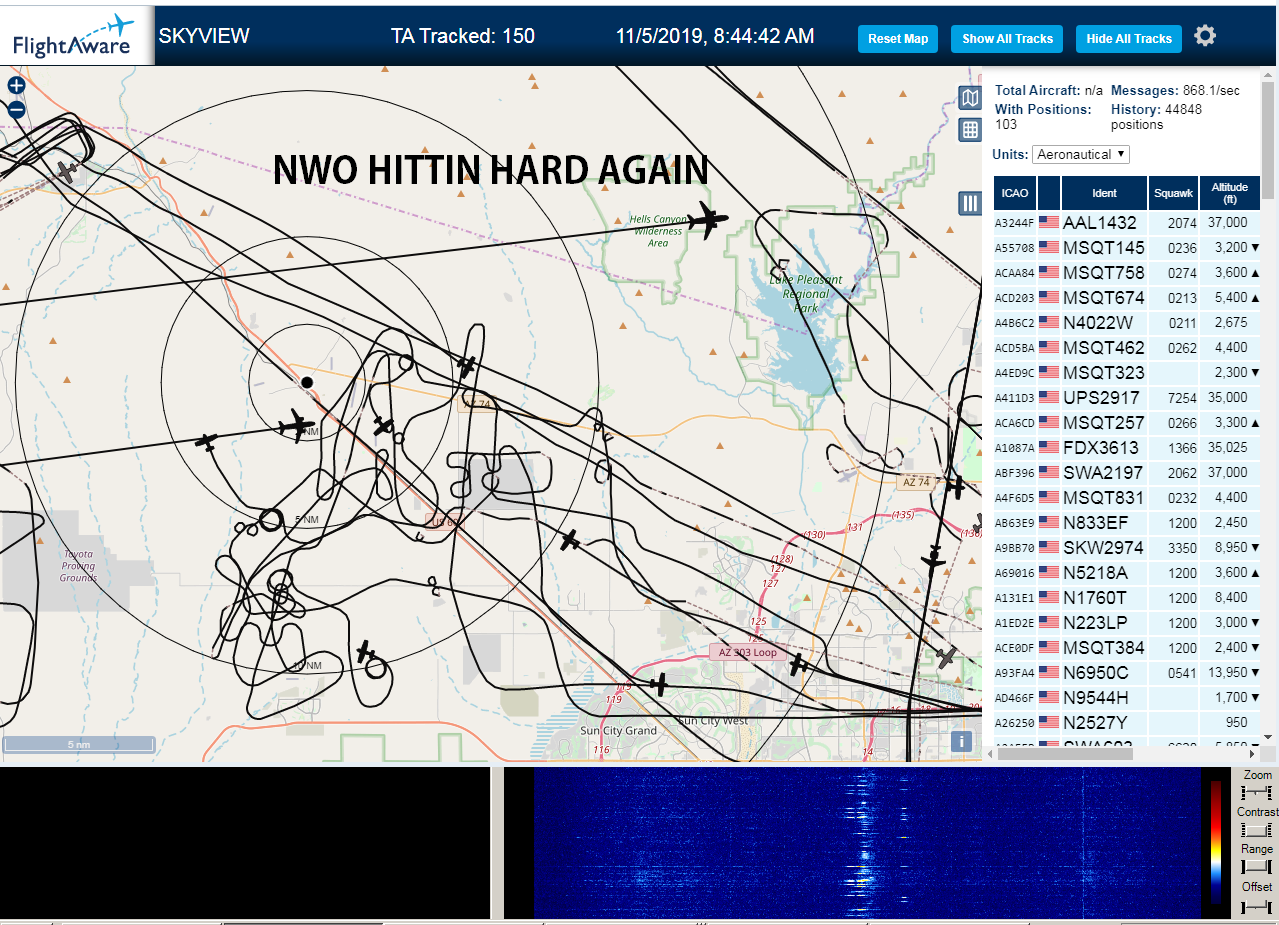Select the MSQT323 ident row

click(x=1127, y=372)
